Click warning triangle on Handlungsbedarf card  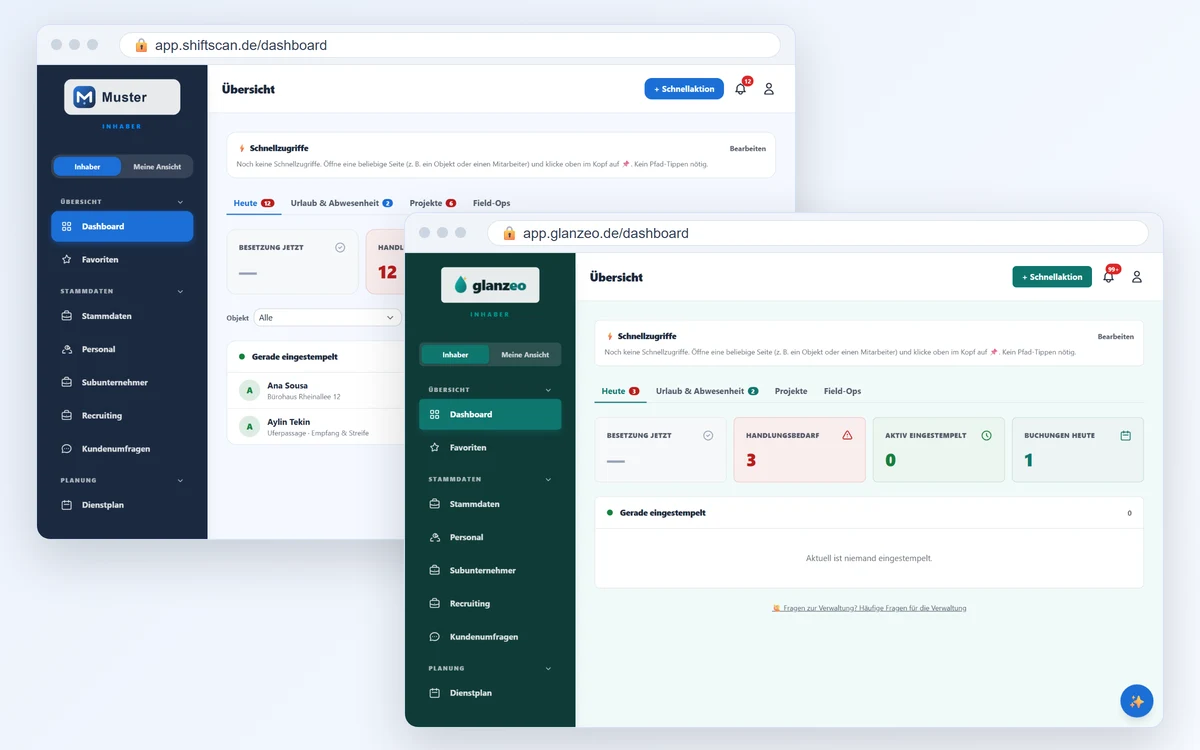[x=847, y=435]
